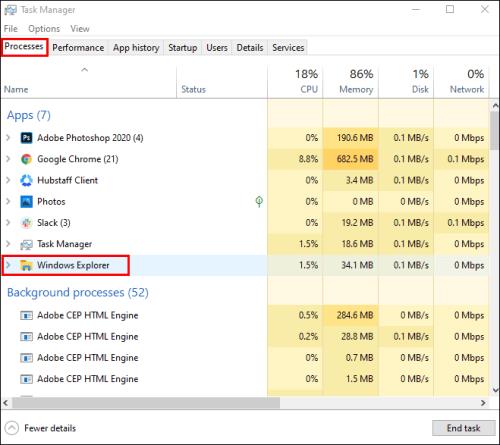Click the Hubstaff Client icon
The height and width of the screenshot is (445, 500).
pyautogui.click(x=26, y=180)
